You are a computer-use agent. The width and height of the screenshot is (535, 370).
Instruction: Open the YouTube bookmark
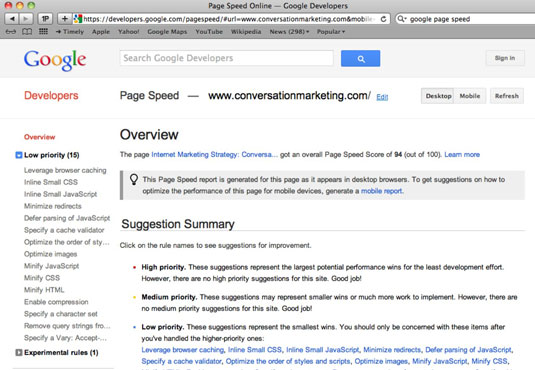(209, 32)
